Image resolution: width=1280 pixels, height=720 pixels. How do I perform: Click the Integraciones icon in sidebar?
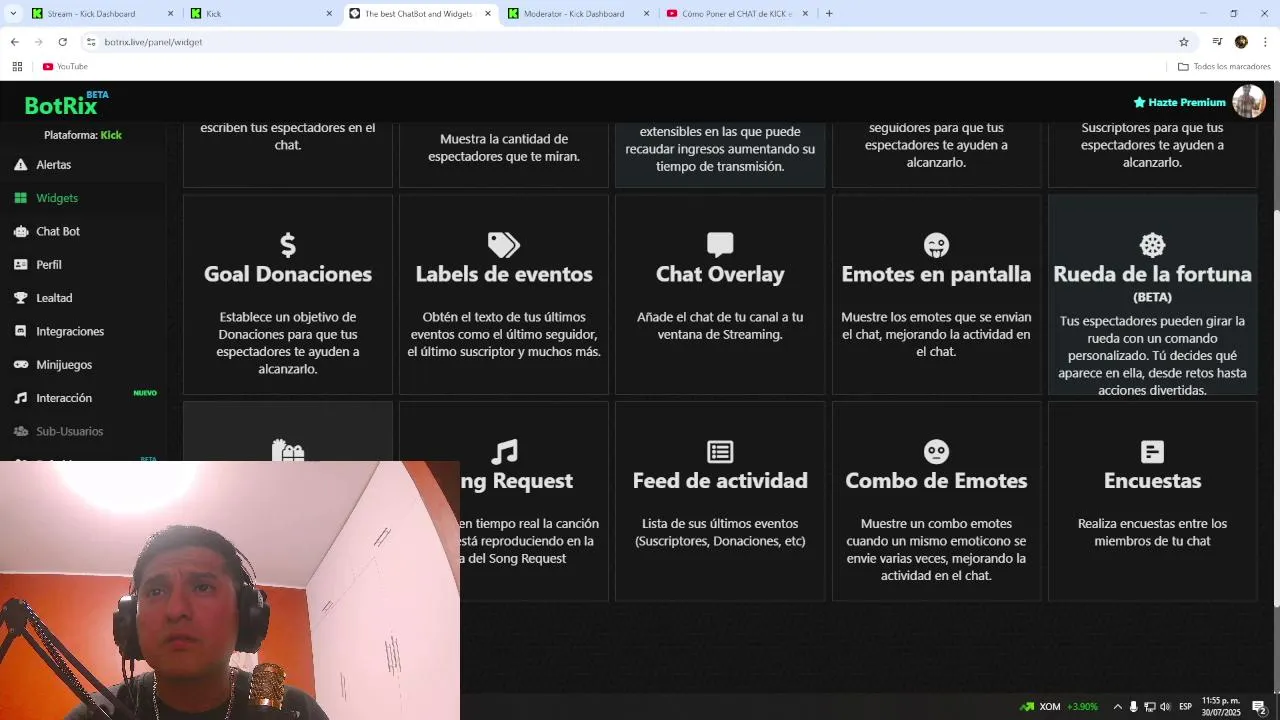20,331
